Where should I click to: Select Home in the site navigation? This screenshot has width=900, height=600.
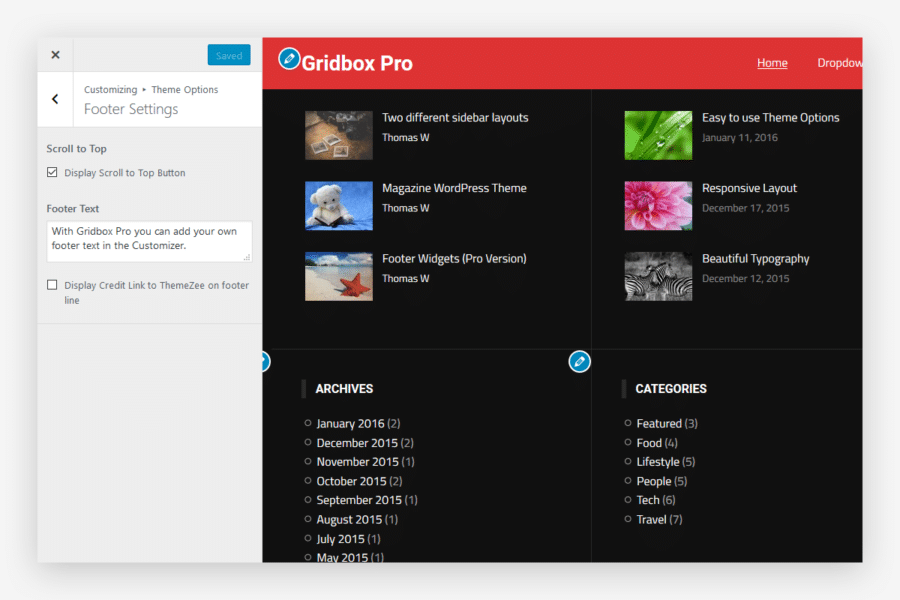[x=772, y=62]
